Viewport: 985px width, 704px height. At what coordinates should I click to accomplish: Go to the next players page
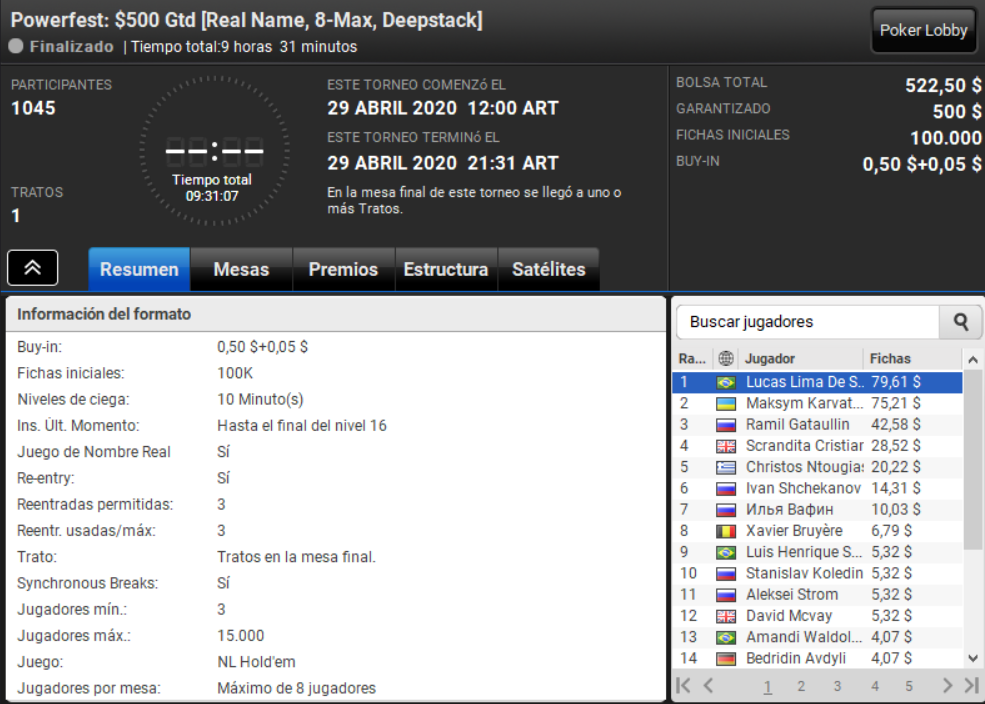(947, 686)
